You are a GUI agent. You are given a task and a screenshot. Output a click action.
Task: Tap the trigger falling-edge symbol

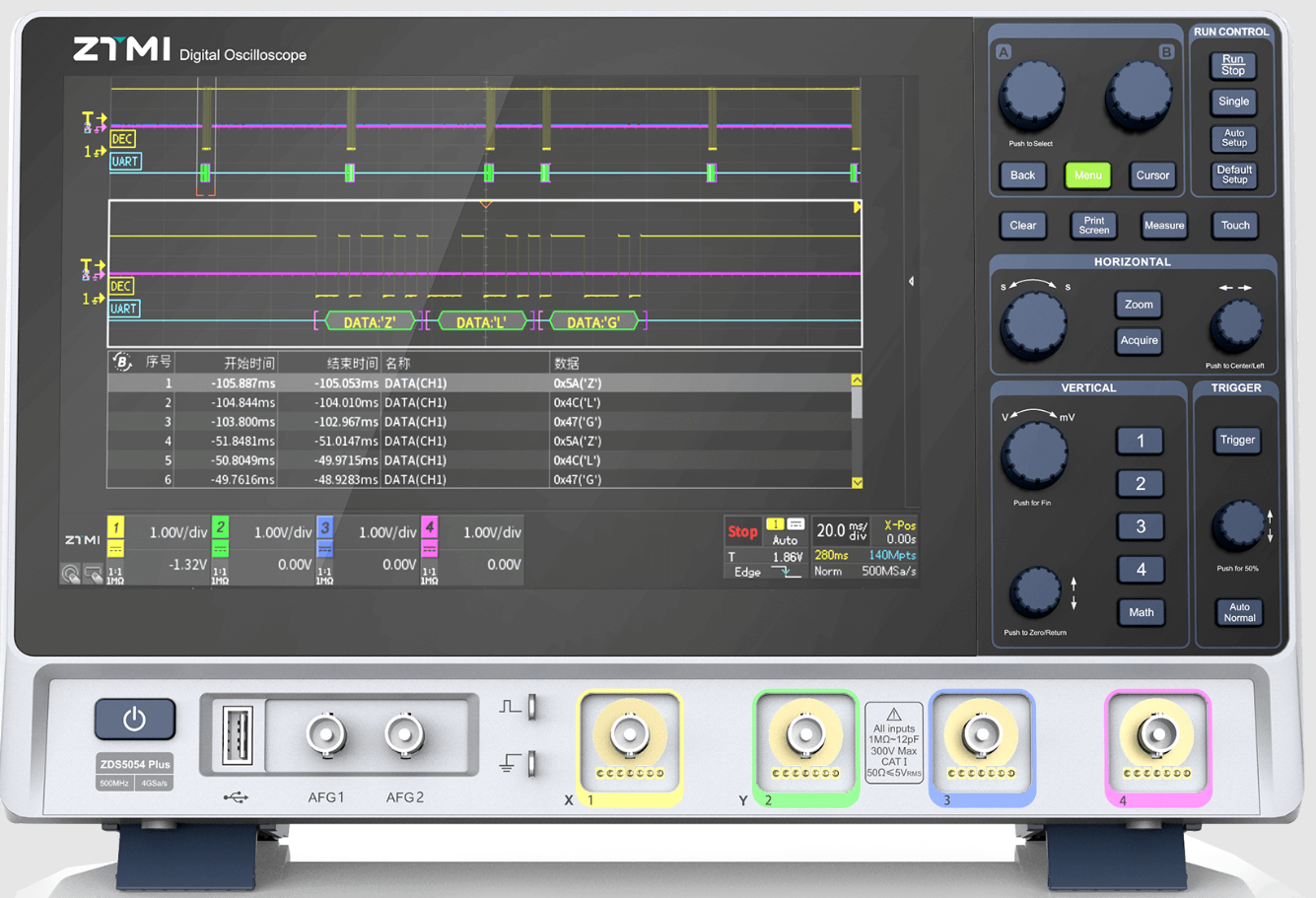[786, 572]
